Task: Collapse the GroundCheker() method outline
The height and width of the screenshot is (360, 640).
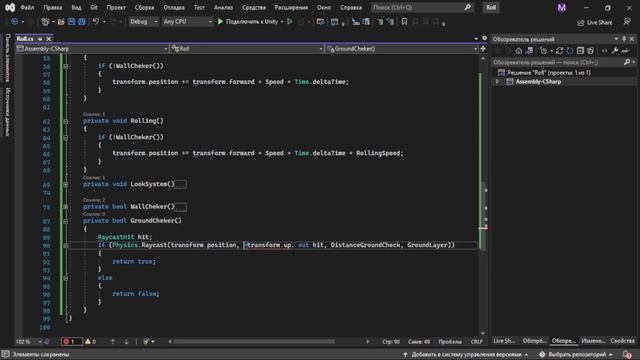Action: [66, 221]
